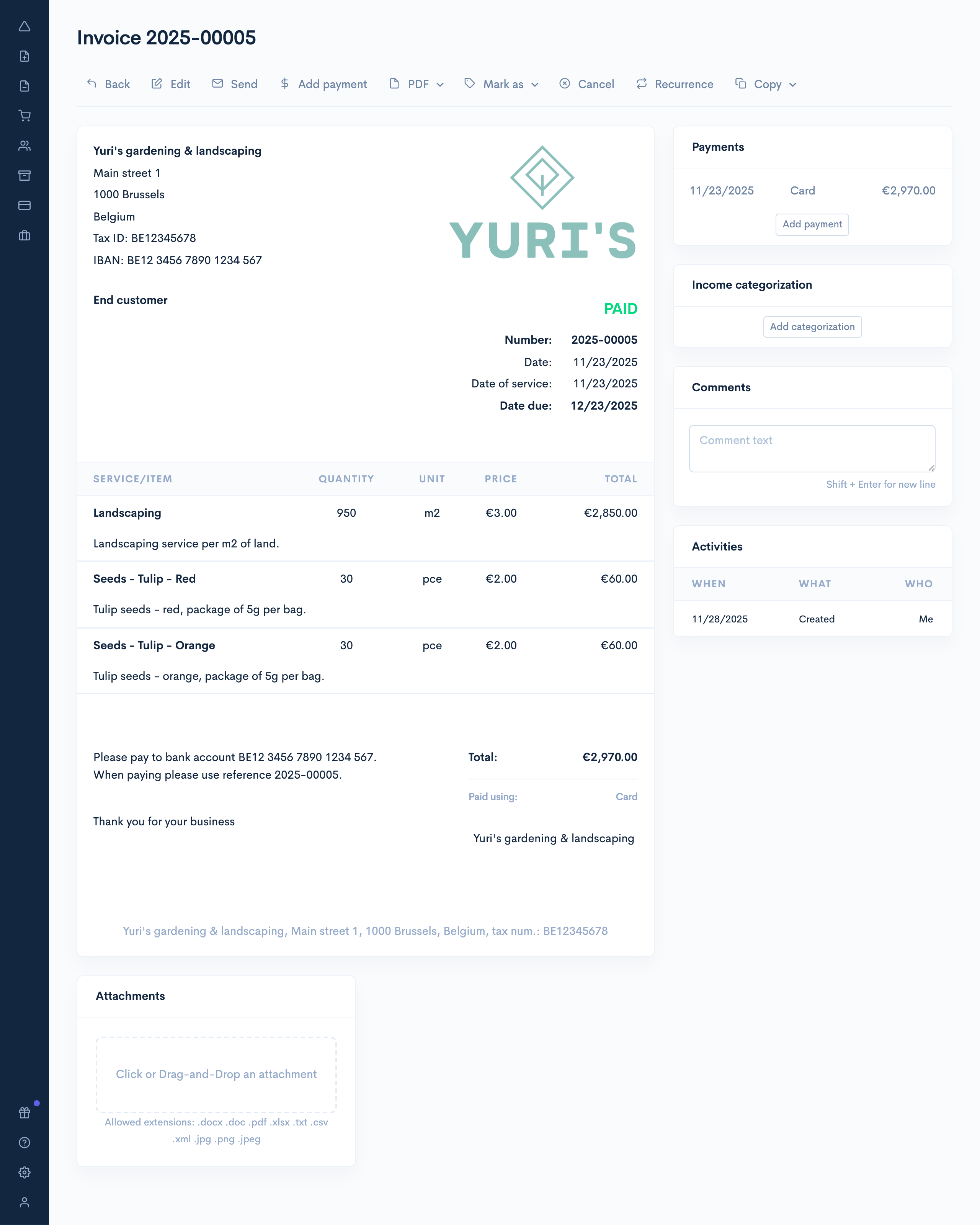Select Recurrence from the invoice toolbar
The width and height of the screenshot is (980, 1225).
click(x=675, y=83)
